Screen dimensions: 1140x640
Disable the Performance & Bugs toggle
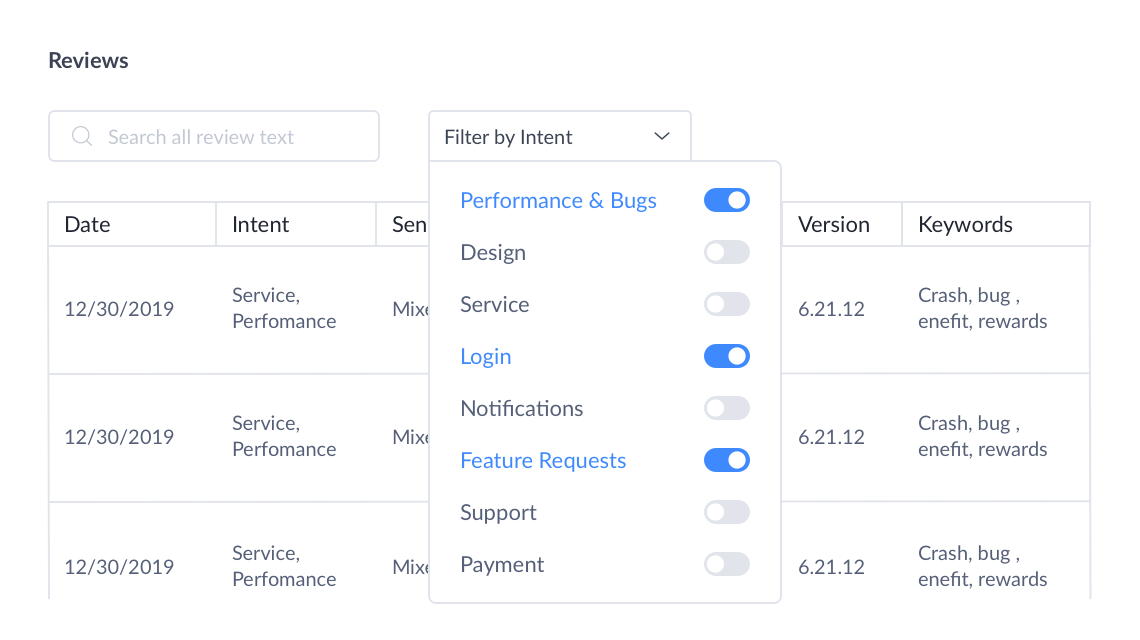pos(726,200)
